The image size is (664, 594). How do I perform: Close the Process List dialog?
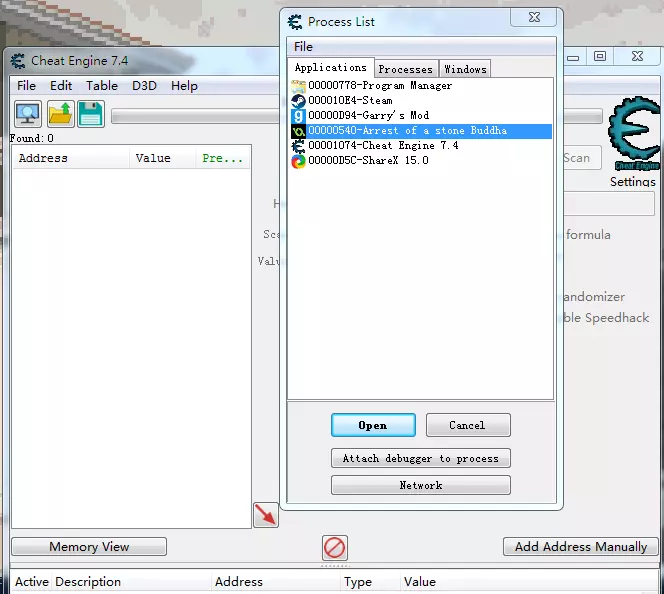(534, 17)
